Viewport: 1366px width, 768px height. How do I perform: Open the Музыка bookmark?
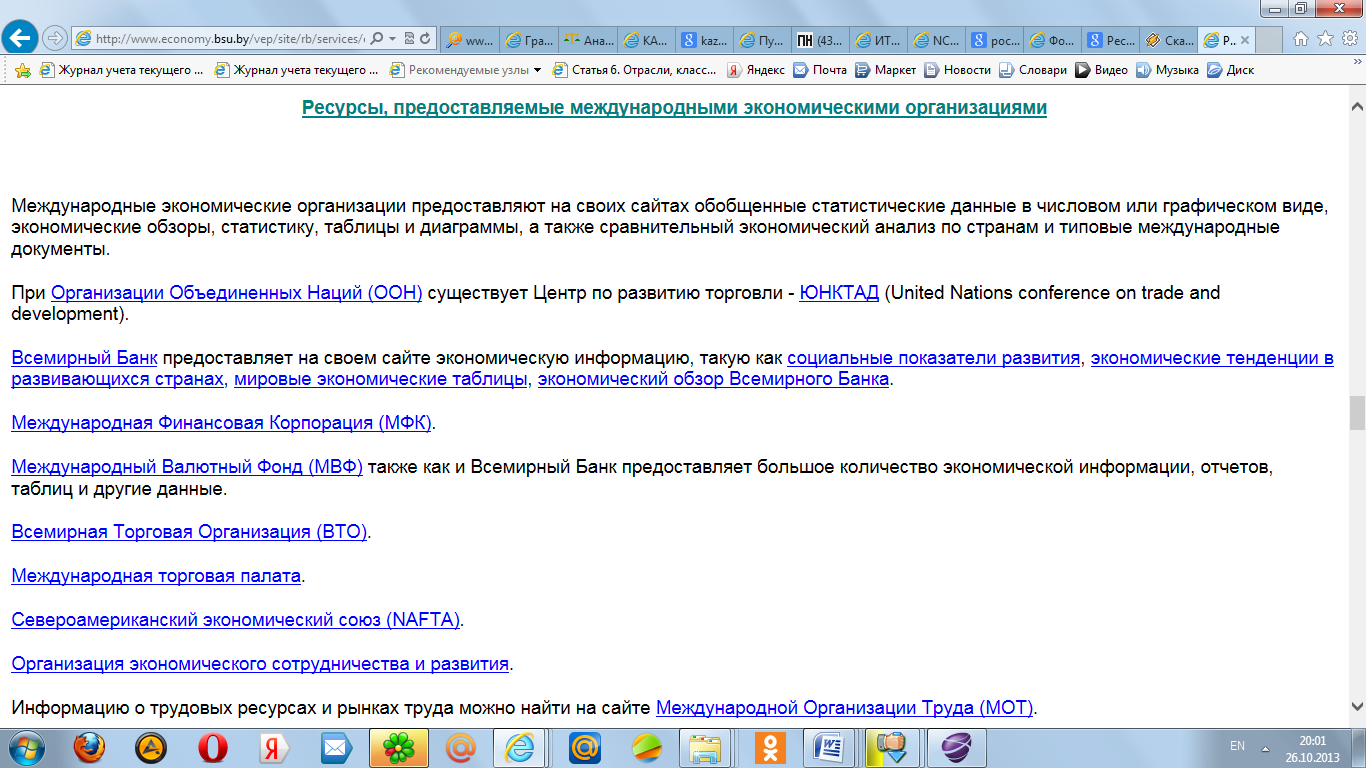tap(1166, 70)
